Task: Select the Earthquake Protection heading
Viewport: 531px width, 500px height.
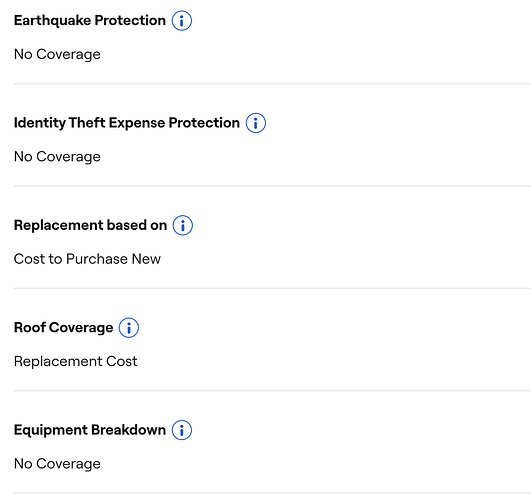Action: click(x=90, y=21)
